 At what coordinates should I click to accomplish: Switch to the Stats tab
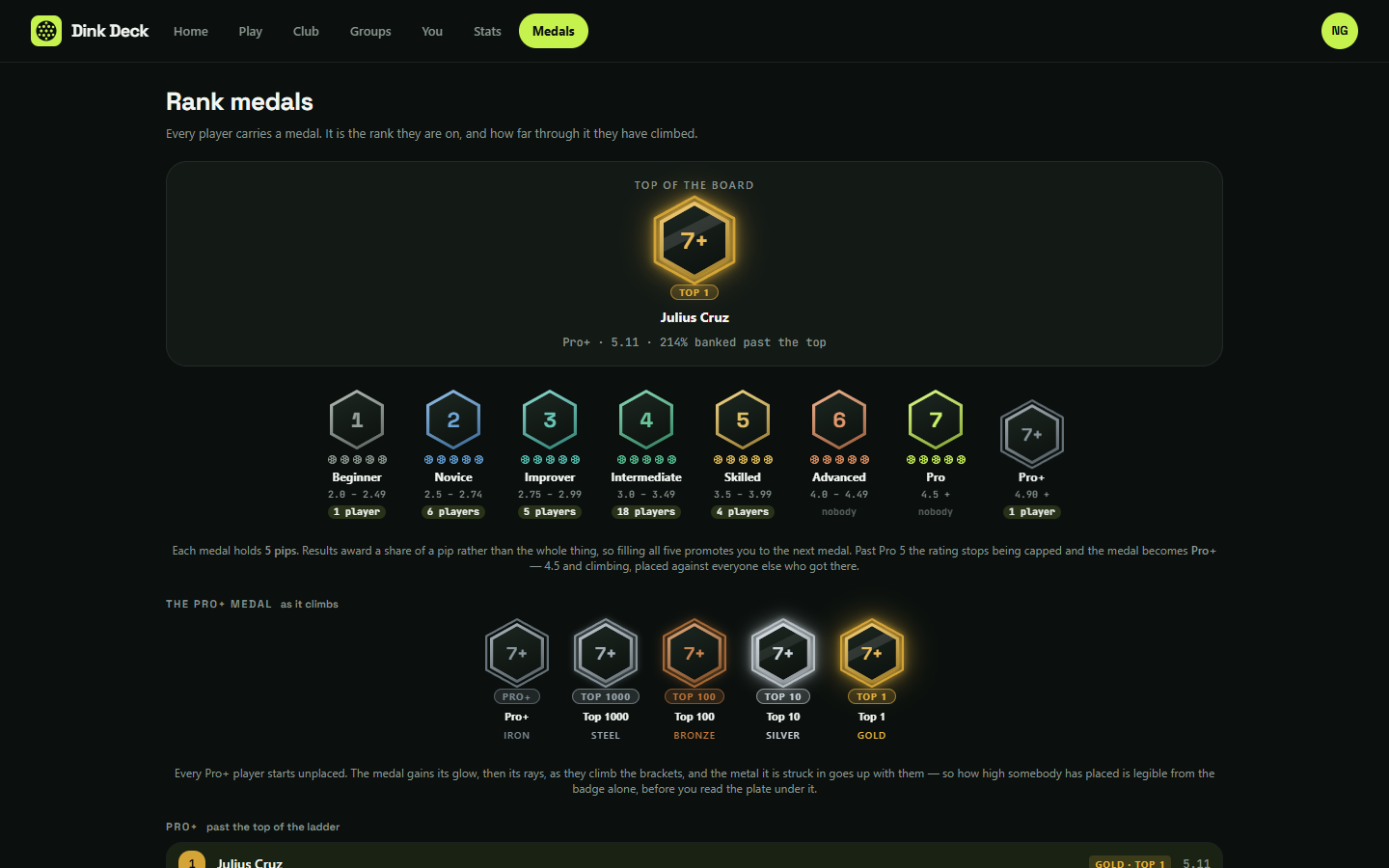point(487,31)
